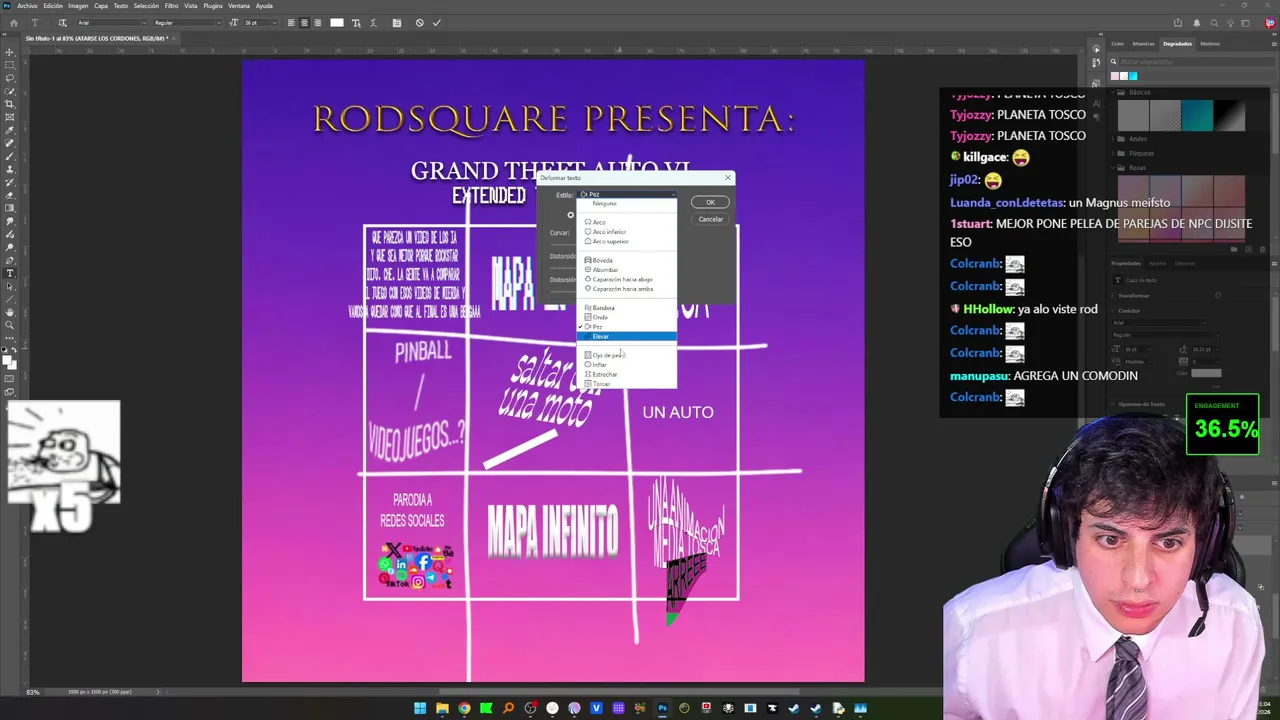The height and width of the screenshot is (720, 1280).
Task: Select the Elevar warp style
Action: [x=627, y=336]
